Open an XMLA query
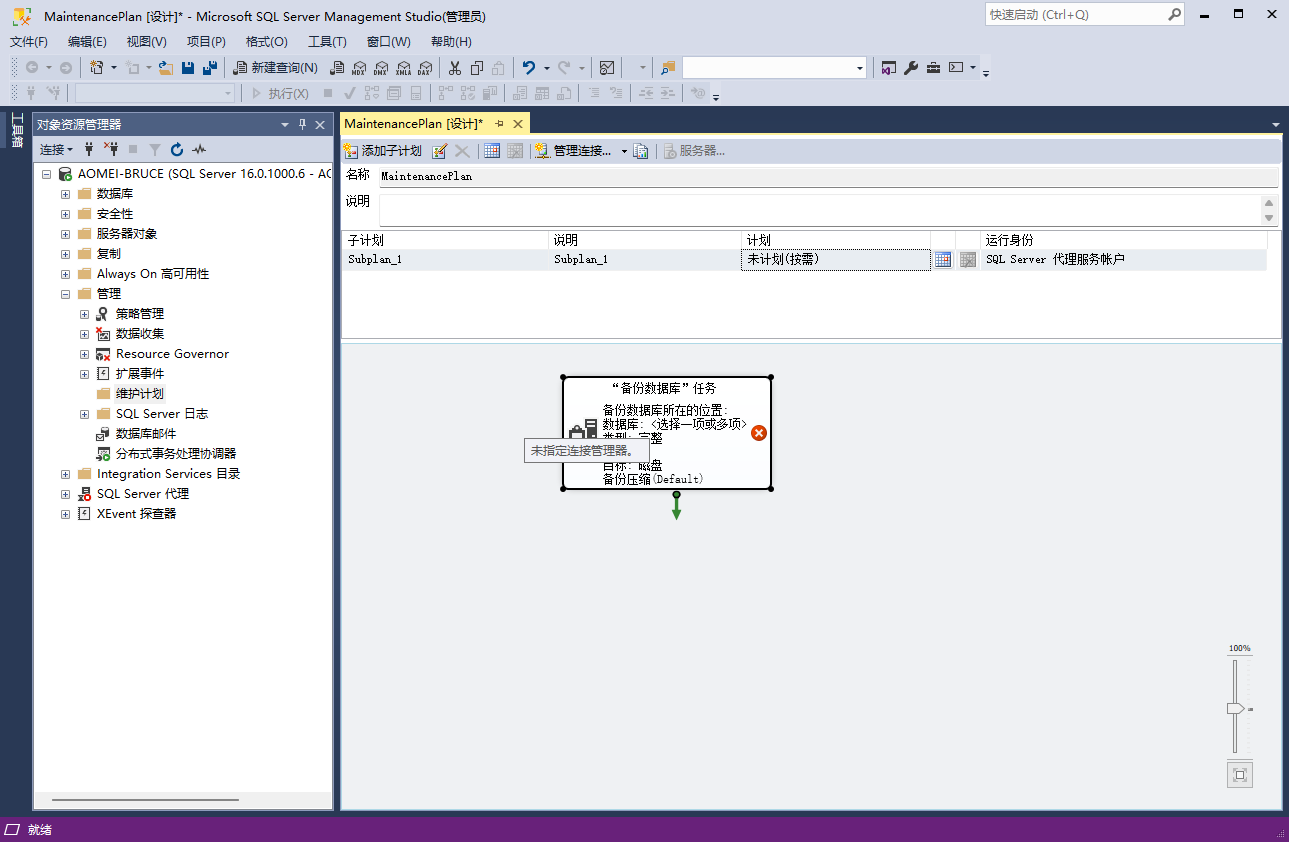The width and height of the screenshot is (1289, 842). tap(403, 68)
